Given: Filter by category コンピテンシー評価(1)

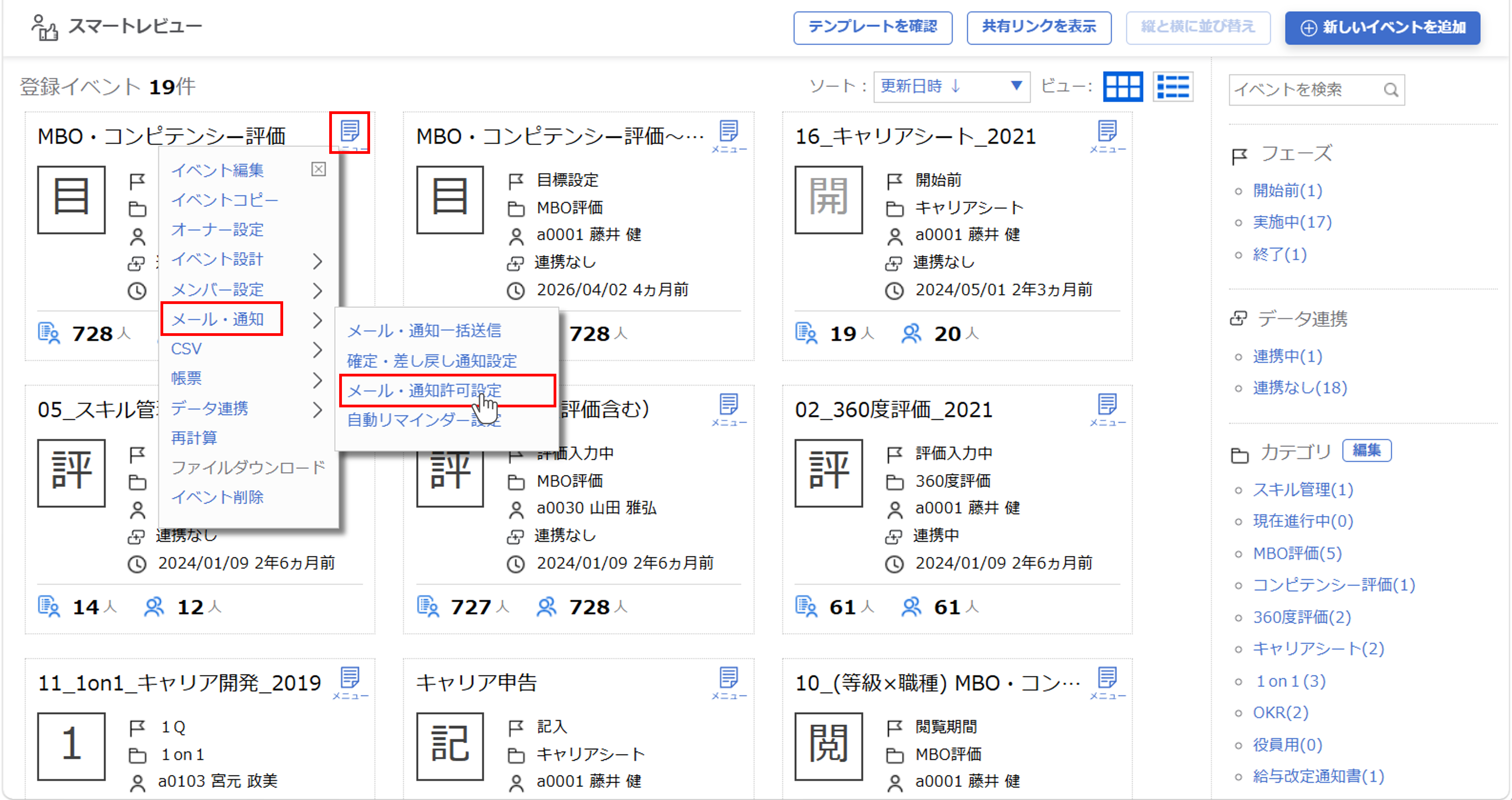Looking at the screenshot, I should point(1334,585).
